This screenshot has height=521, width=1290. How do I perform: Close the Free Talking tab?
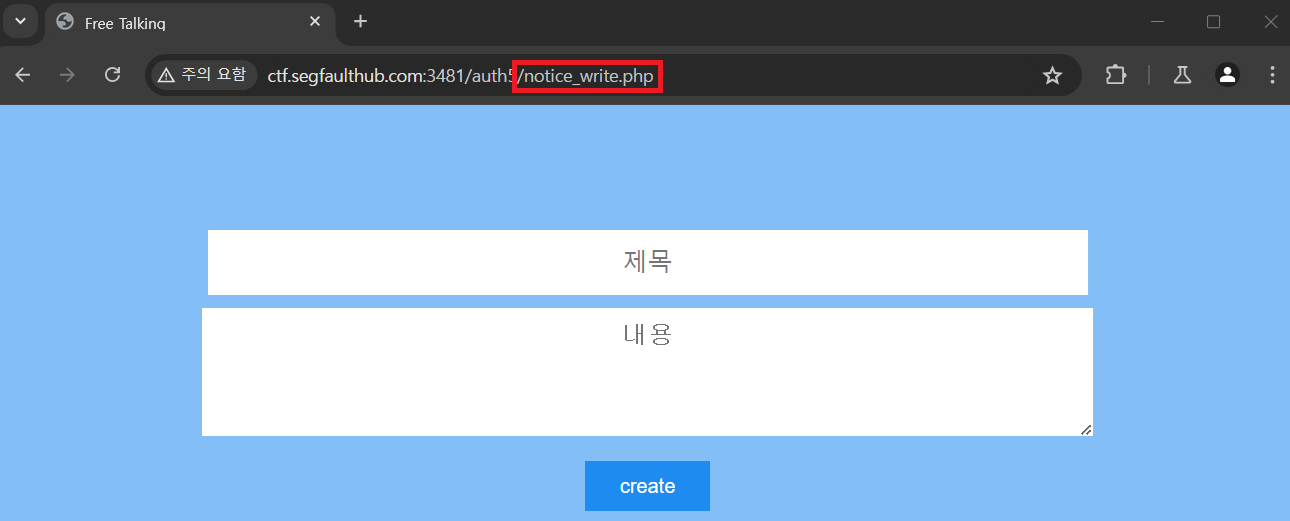[315, 21]
